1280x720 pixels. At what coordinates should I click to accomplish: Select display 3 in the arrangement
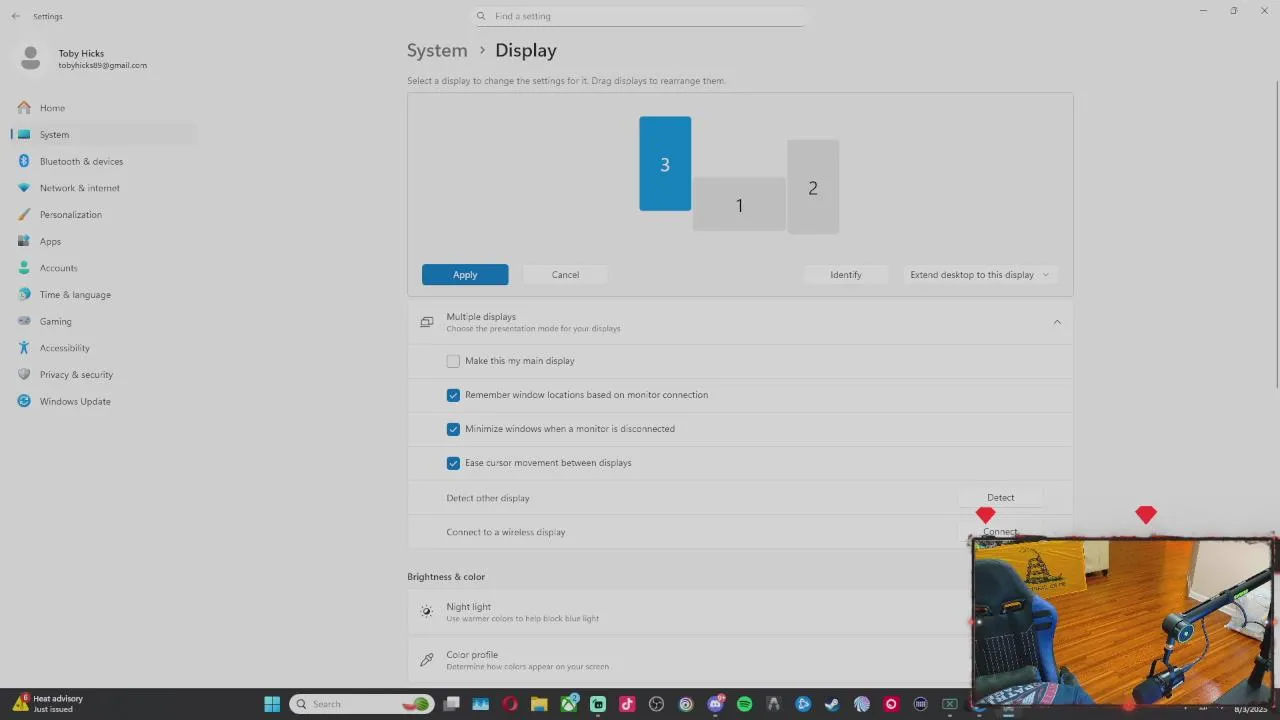(x=665, y=164)
